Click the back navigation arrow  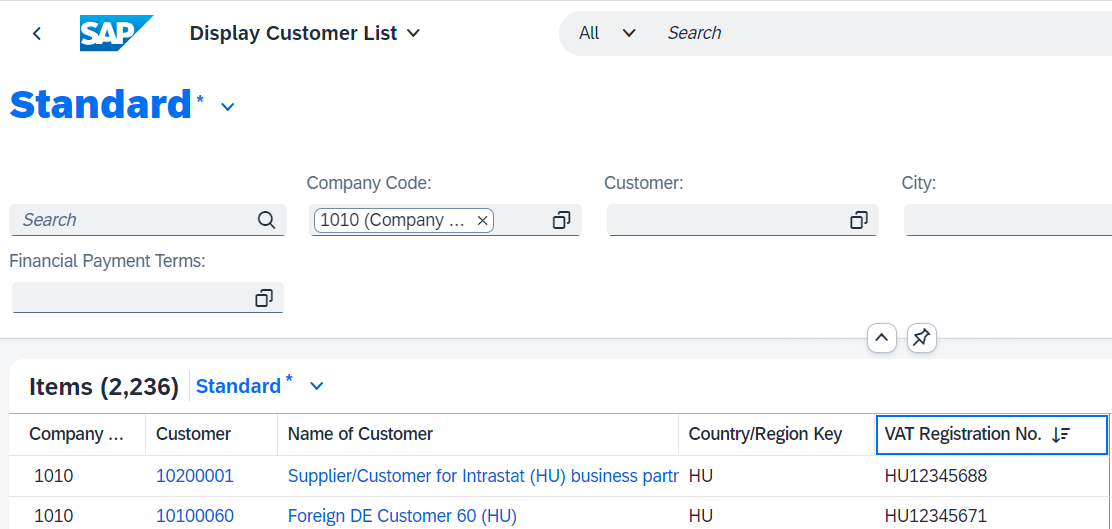tap(37, 33)
